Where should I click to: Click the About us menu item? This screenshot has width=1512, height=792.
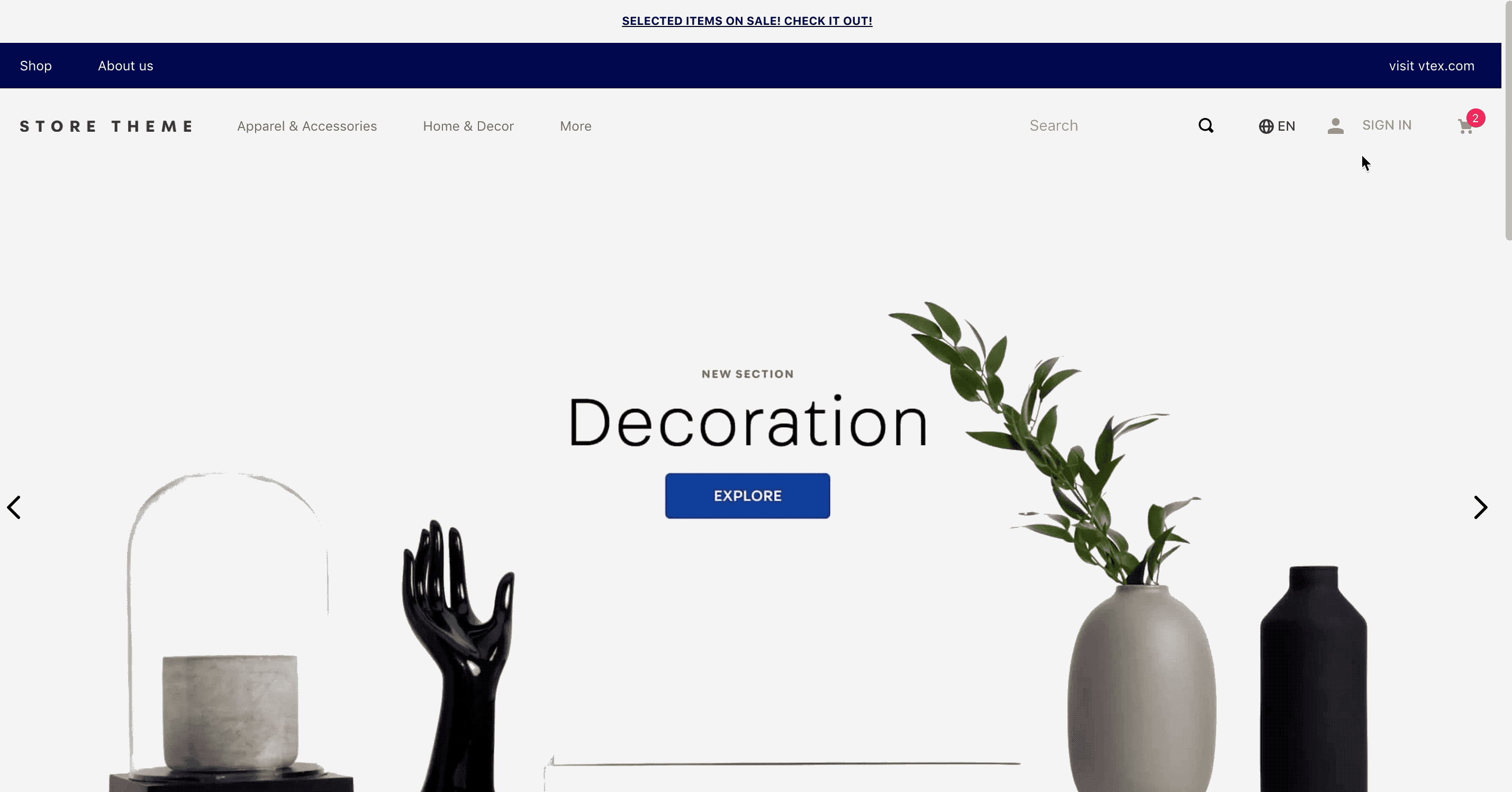click(x=126, y=65)
